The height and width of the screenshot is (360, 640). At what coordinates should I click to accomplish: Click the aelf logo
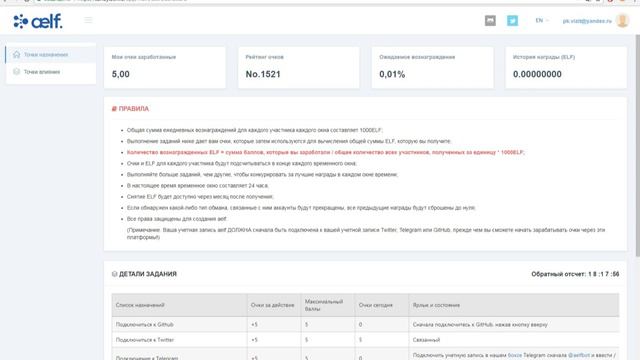(38, 21)
